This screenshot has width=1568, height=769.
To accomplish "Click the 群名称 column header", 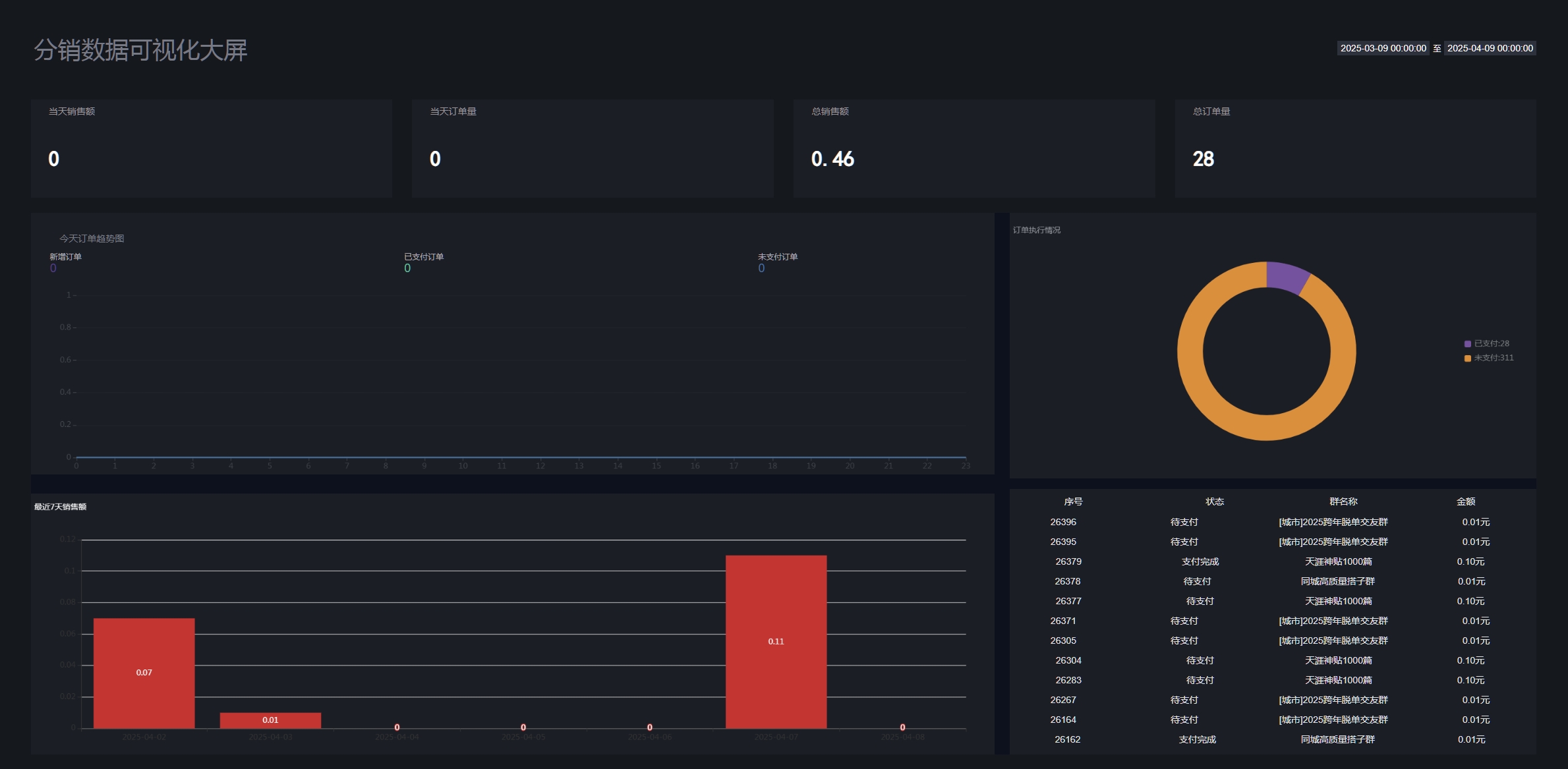I will click(x=1343, y=501).
